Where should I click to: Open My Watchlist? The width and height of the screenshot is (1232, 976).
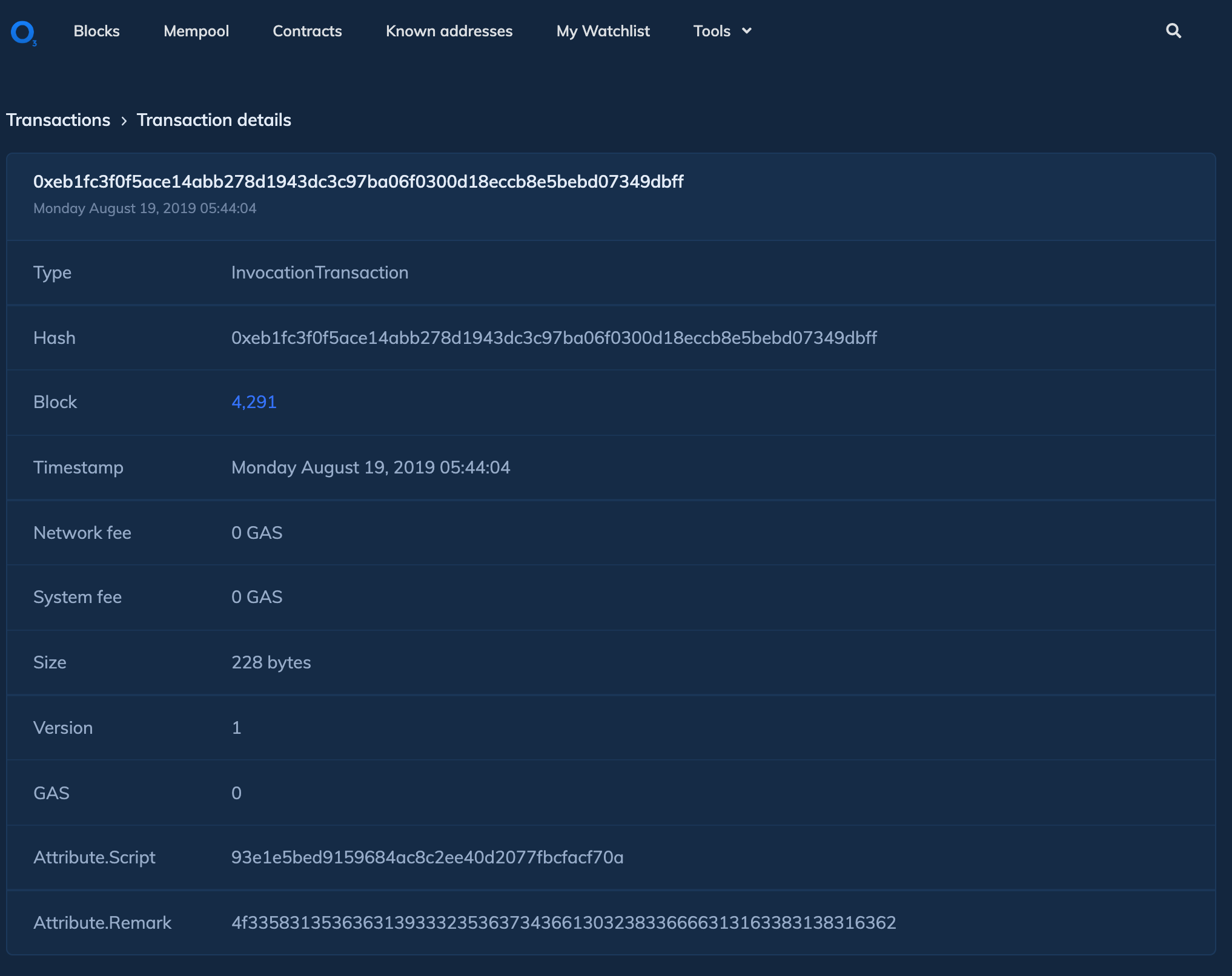point(603,31)
